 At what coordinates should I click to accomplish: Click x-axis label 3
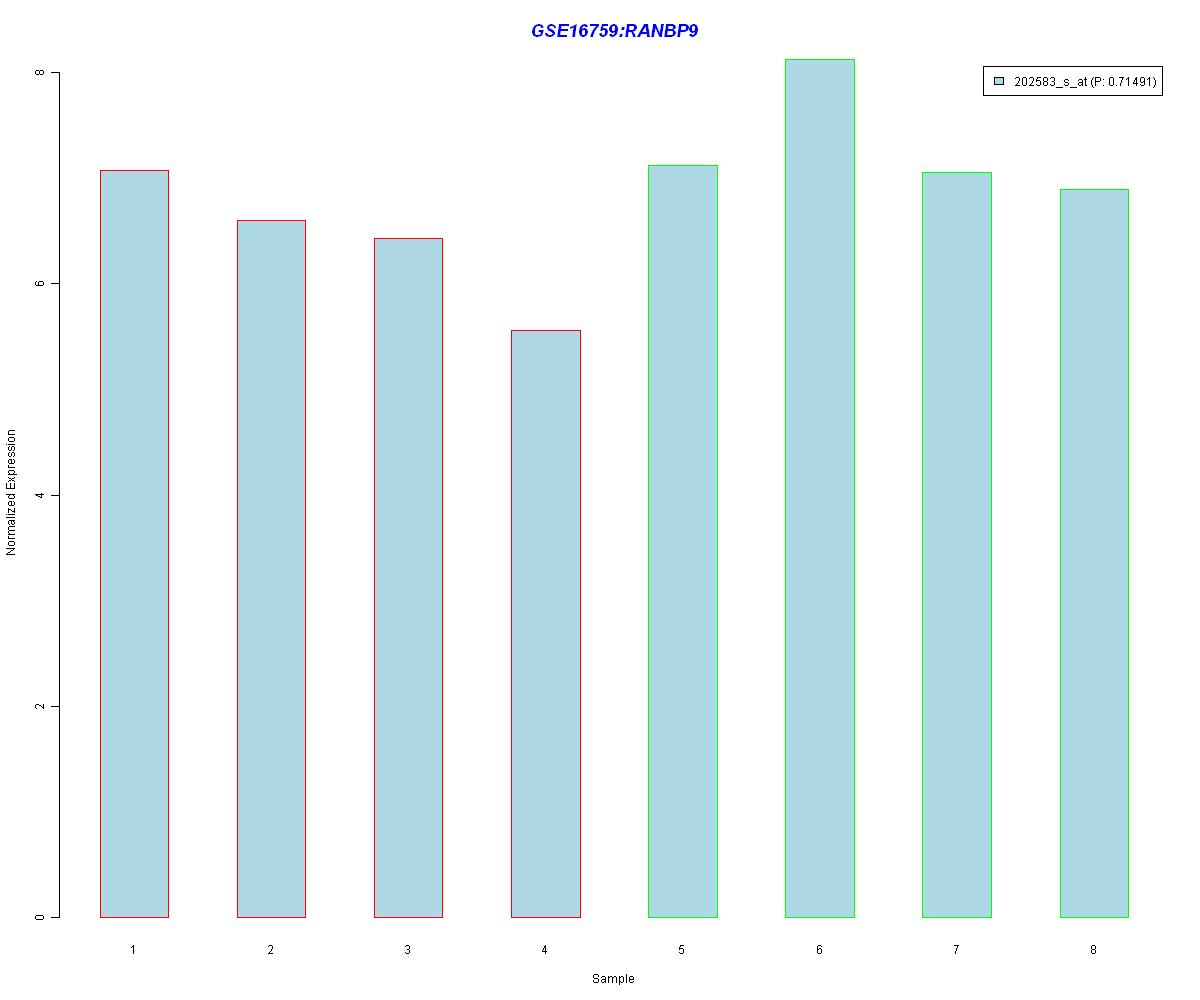pyautogui.click(x=407, y=949)
